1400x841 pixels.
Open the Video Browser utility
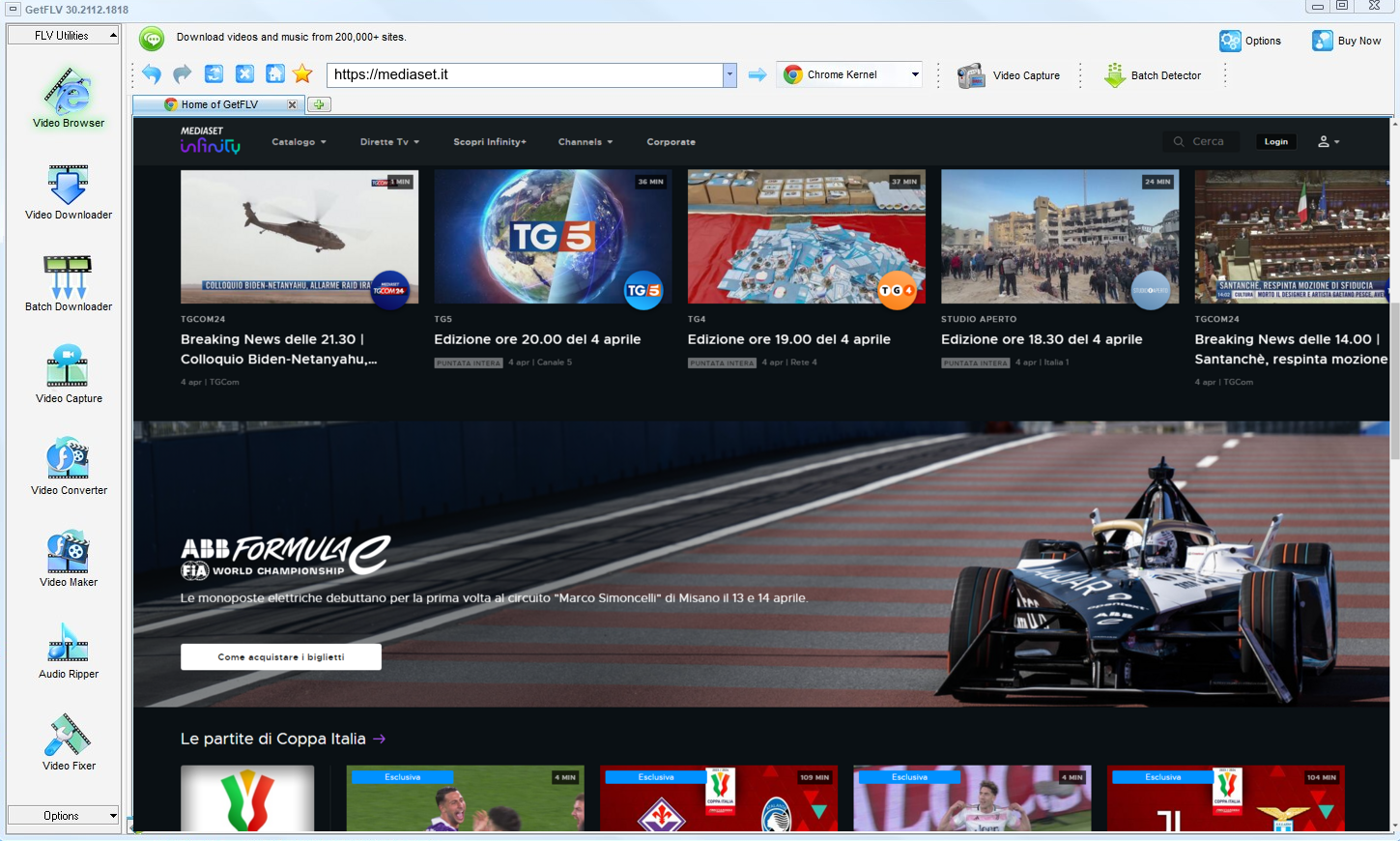tap(68, 97)
